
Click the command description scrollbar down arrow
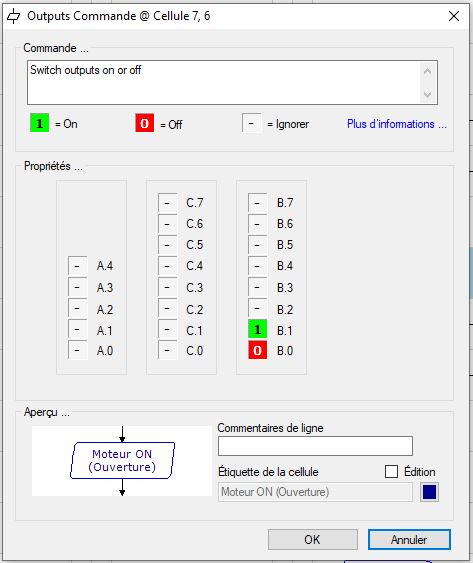tap(427, 94)
